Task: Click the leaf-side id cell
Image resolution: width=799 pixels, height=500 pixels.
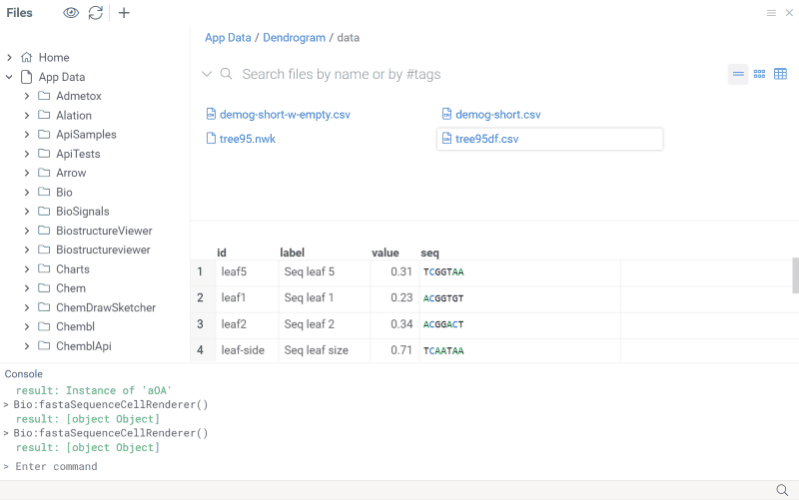Action: pos(248,350)
